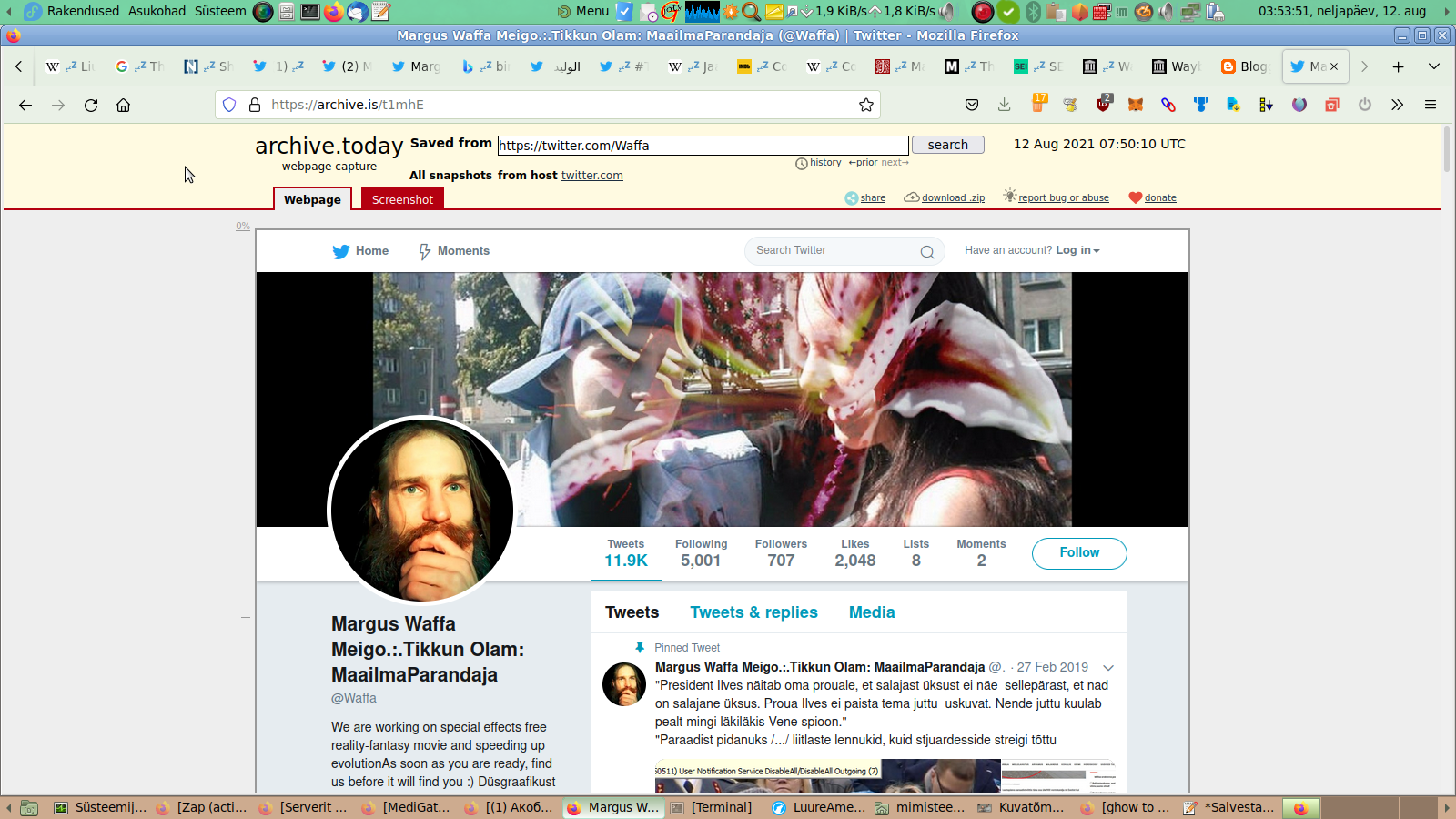Click the pinned tweet's small avatar
The width and height of the screenshot is (1456, 819).
[x=624, y=684]
